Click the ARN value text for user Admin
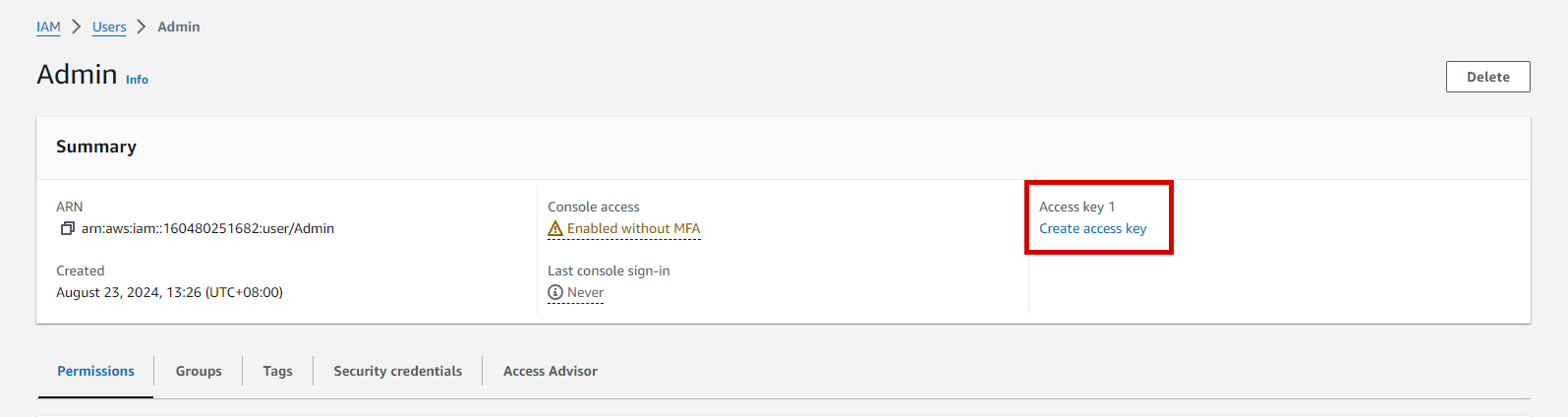Image resolution: width=1568 pixels, height=417 pixels. (207, 228)
